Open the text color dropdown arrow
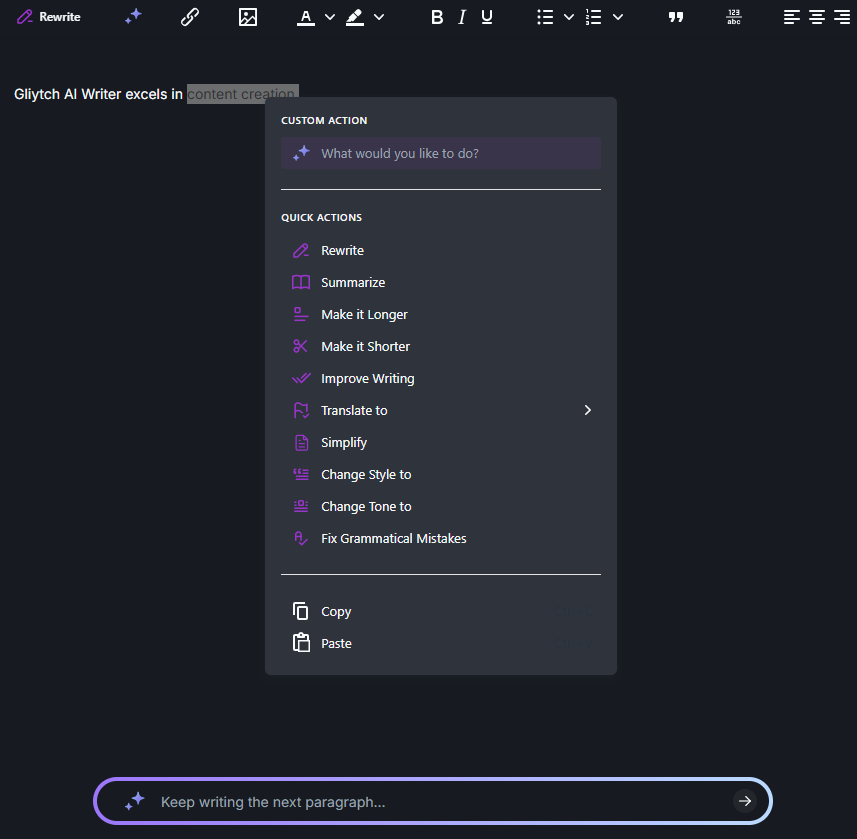Viewport: 857px width, 839px height. [330, 17]
